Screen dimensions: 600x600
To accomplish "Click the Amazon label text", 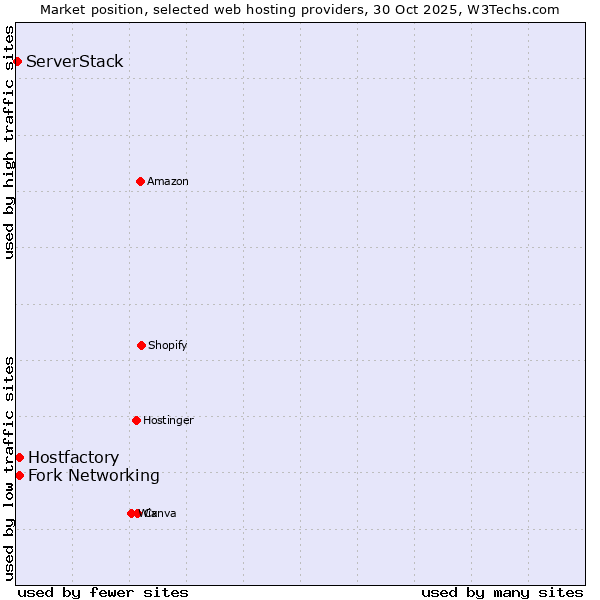I will (168, 181).
